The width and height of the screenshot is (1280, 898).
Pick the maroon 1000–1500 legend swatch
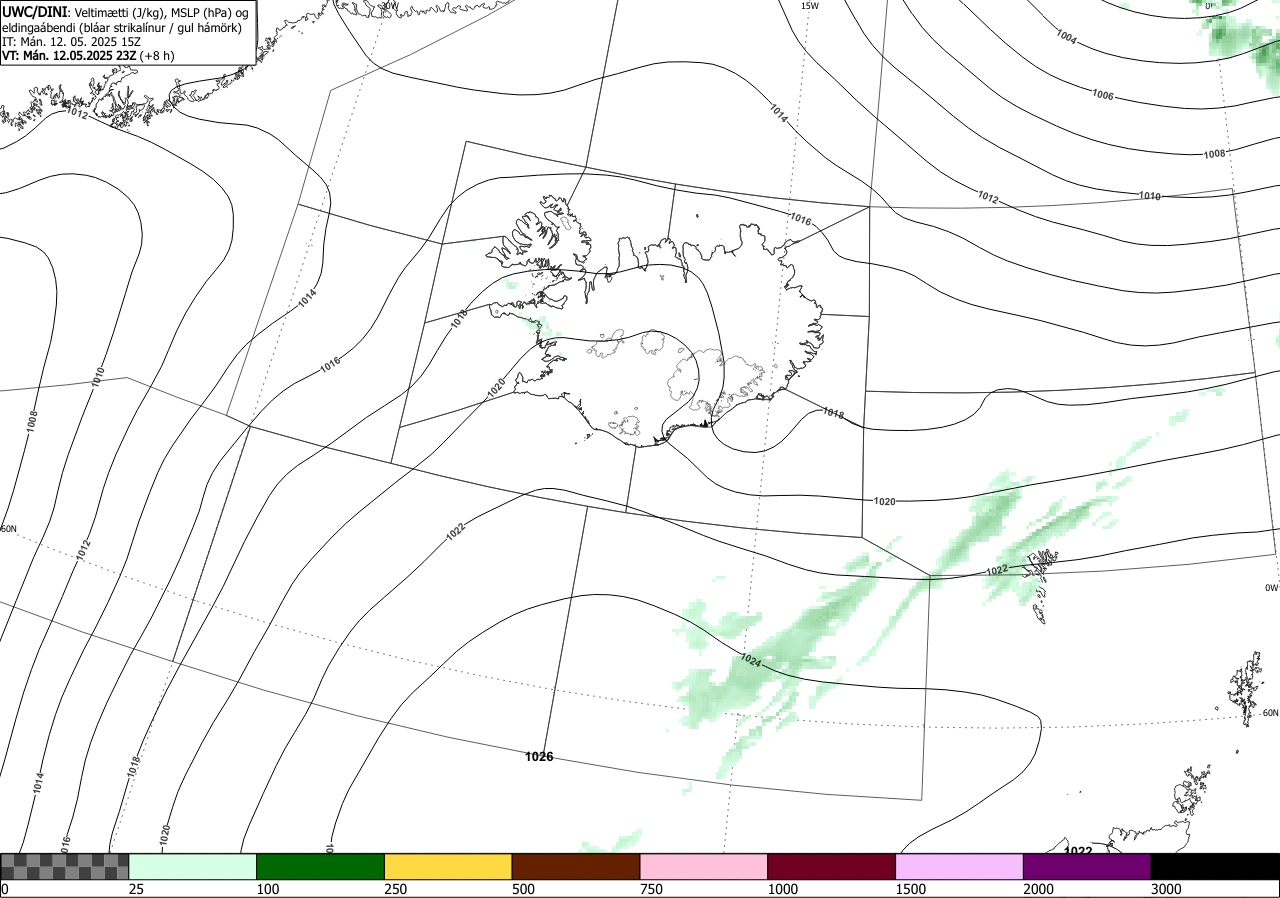832,866
